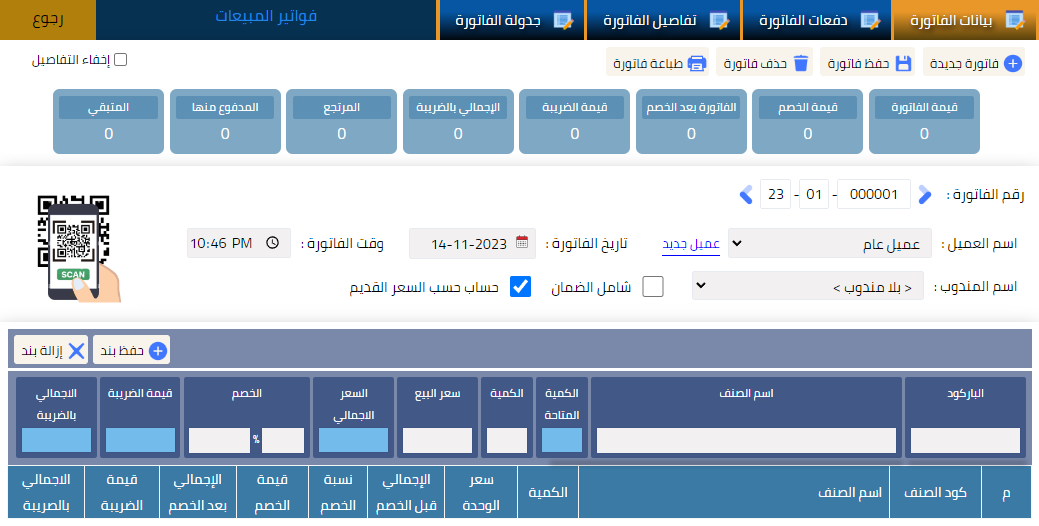Open the تفاصيل الفاتورة tab
1039x526 pixels.
click(664, 20)
